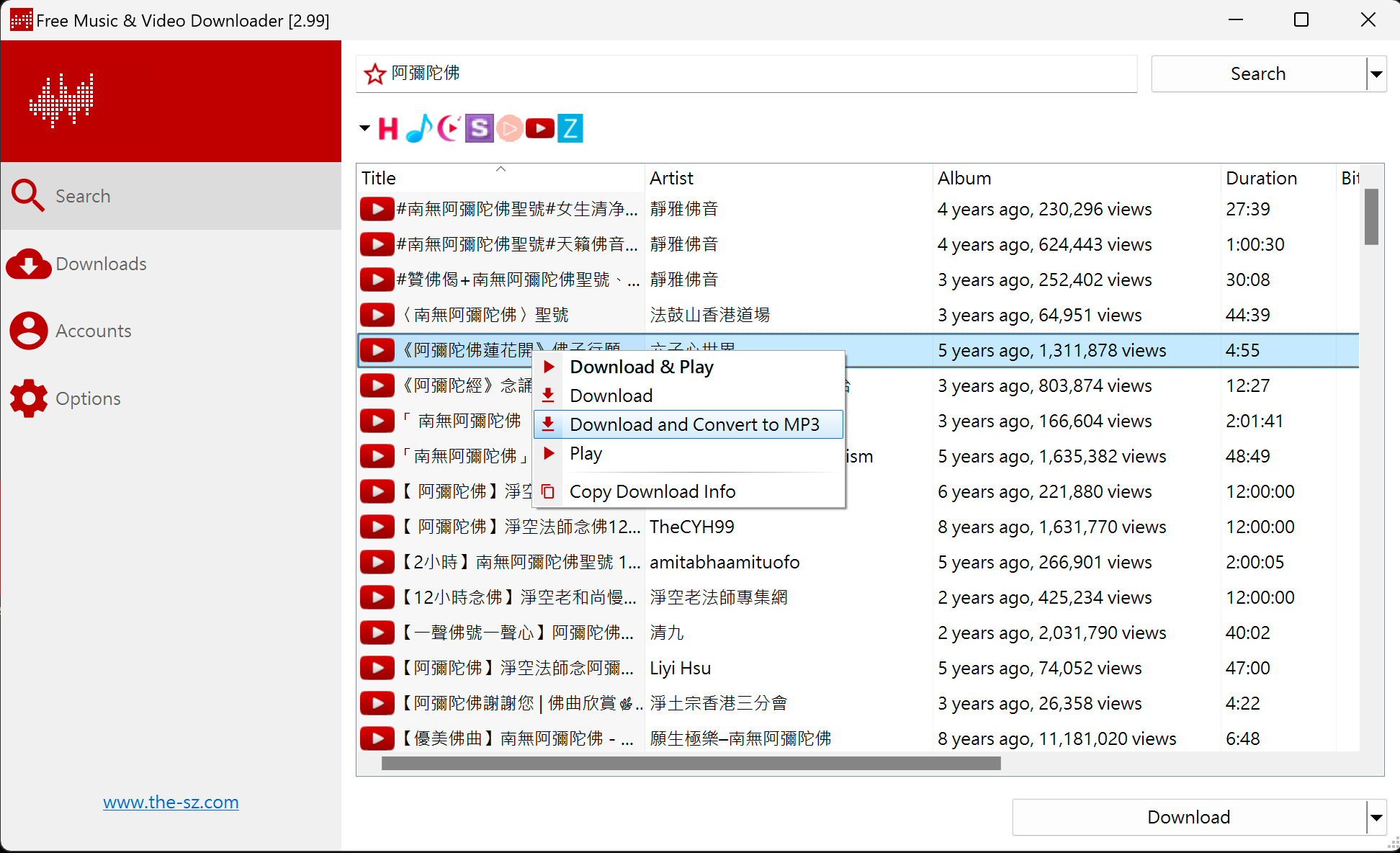Select the faded orange play source icon

pos(509,129)
